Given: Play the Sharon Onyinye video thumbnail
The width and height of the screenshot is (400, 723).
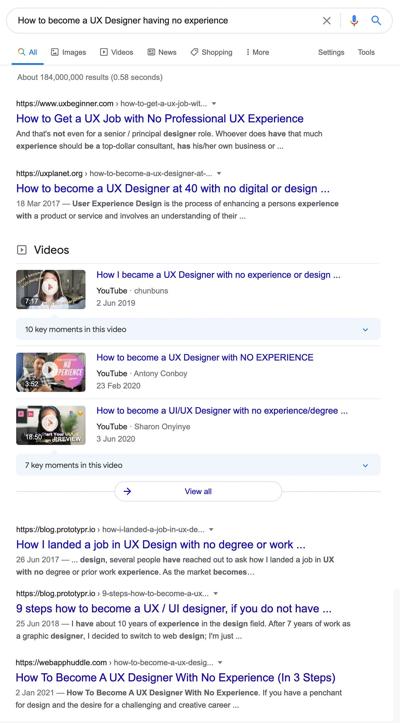Looking at the screenshot, I should pos(51,425).
